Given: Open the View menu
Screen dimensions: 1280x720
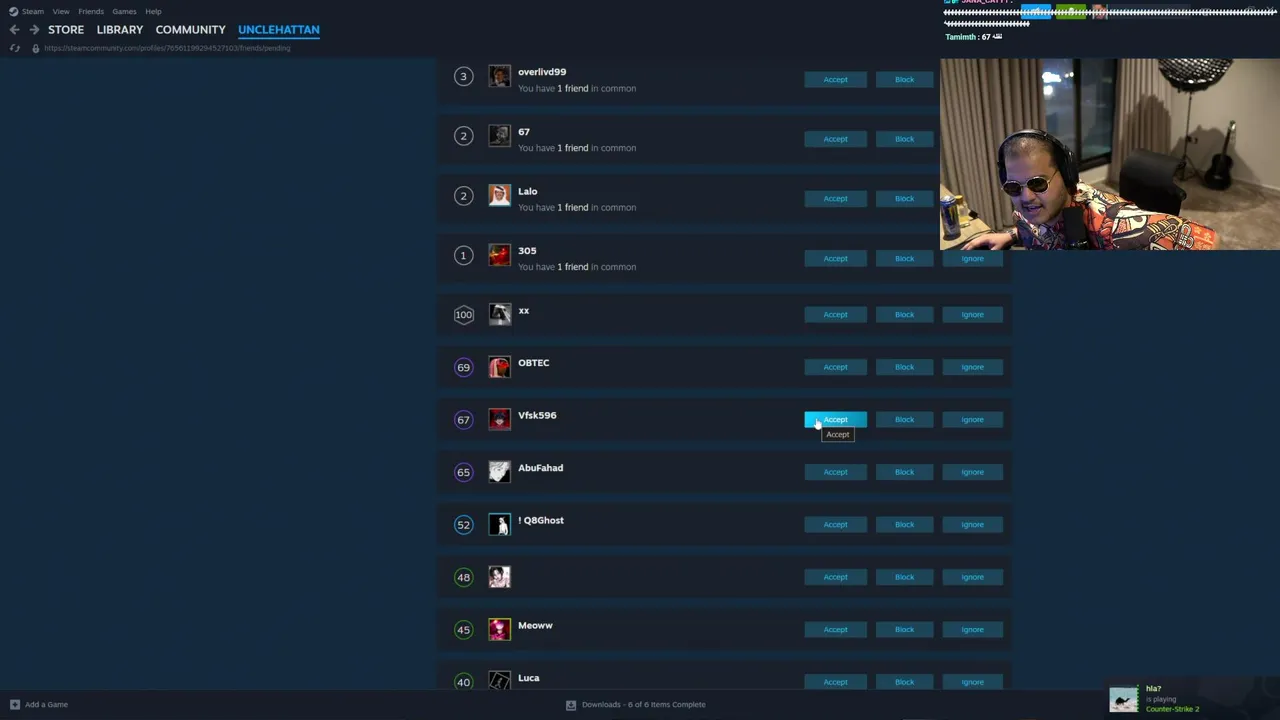Looking at the screenshot, I should pos(61,11).
